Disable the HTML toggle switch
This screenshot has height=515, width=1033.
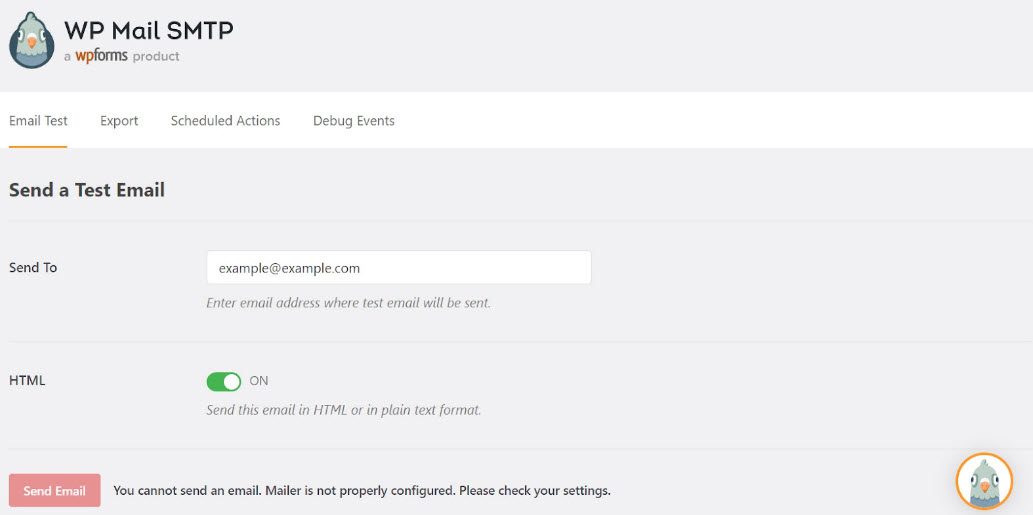[x=224, y=381]
